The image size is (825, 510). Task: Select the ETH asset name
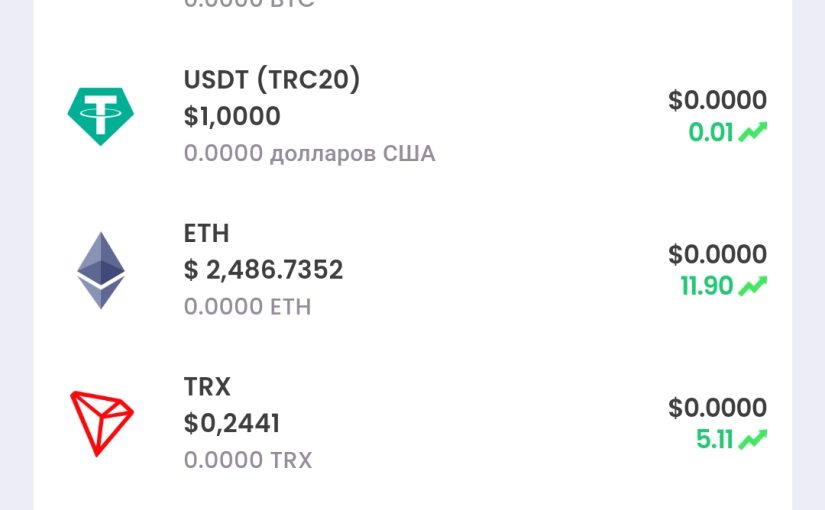point(207,234)
